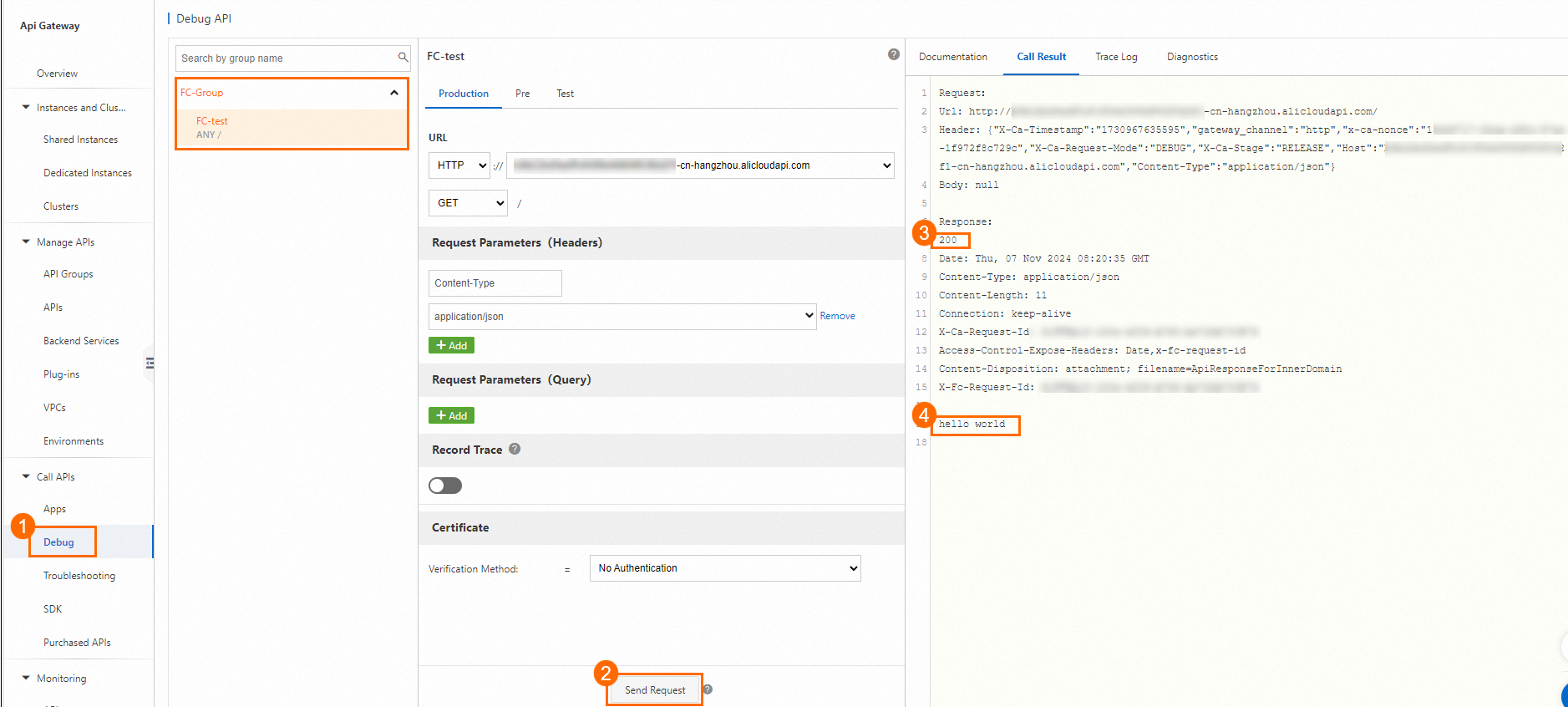Open the Documentation tab

point(953,57)
